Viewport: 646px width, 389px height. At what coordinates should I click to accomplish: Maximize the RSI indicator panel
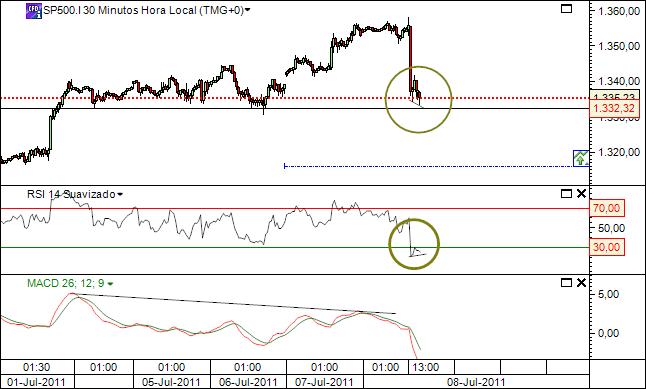coord(566,194)
